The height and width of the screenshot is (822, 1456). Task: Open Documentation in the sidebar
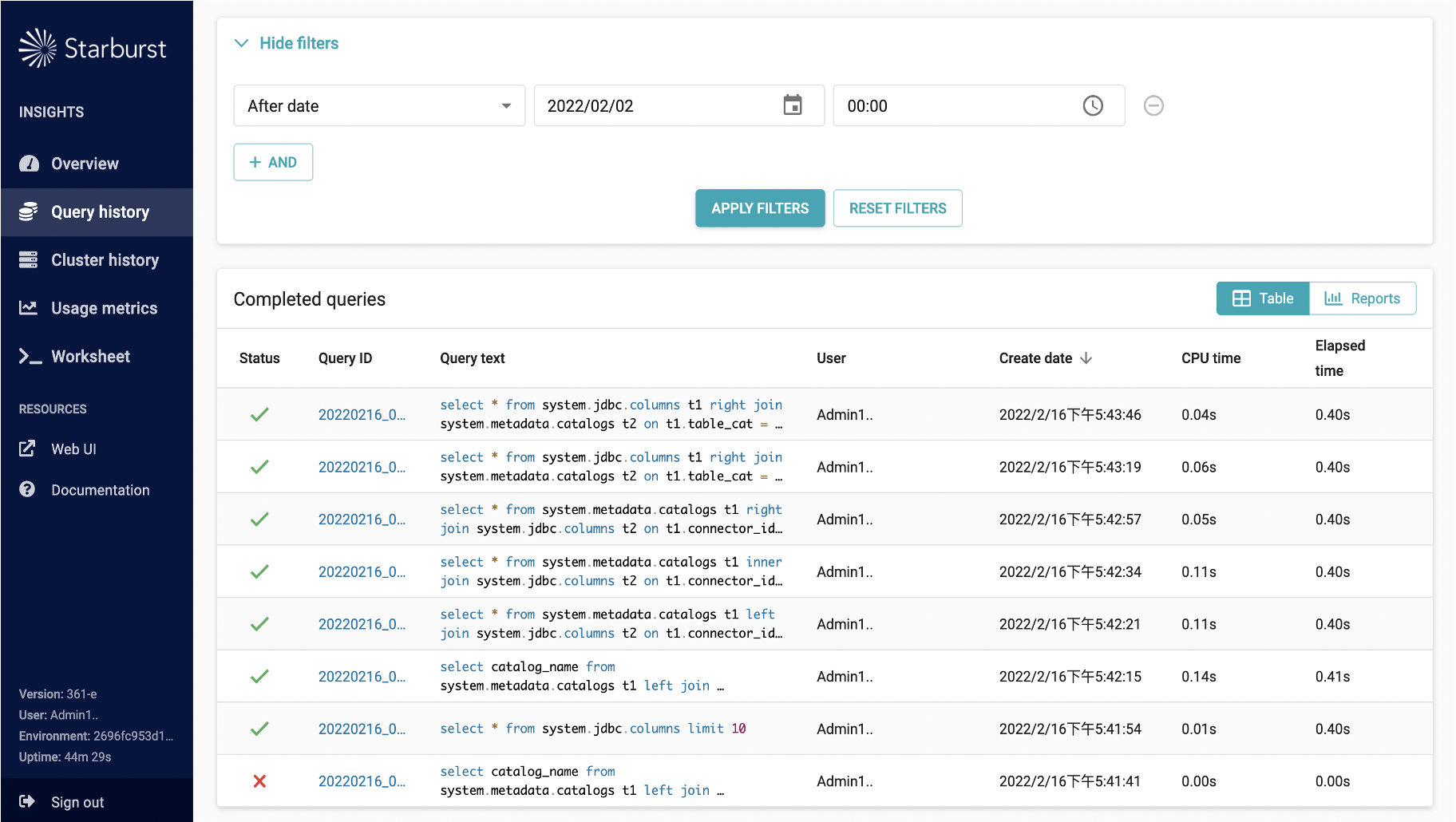click(97, 490)
